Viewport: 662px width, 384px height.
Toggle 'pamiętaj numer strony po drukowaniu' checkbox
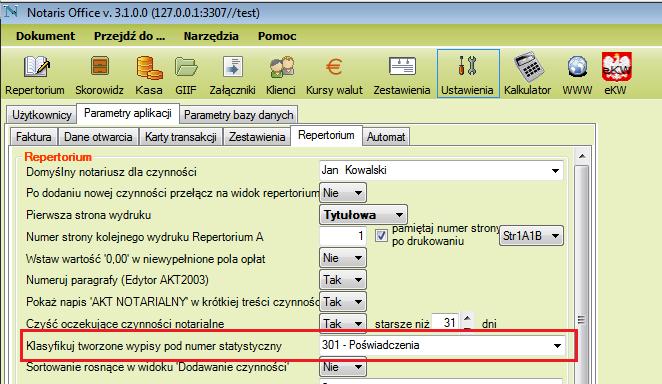click(381, 235)
